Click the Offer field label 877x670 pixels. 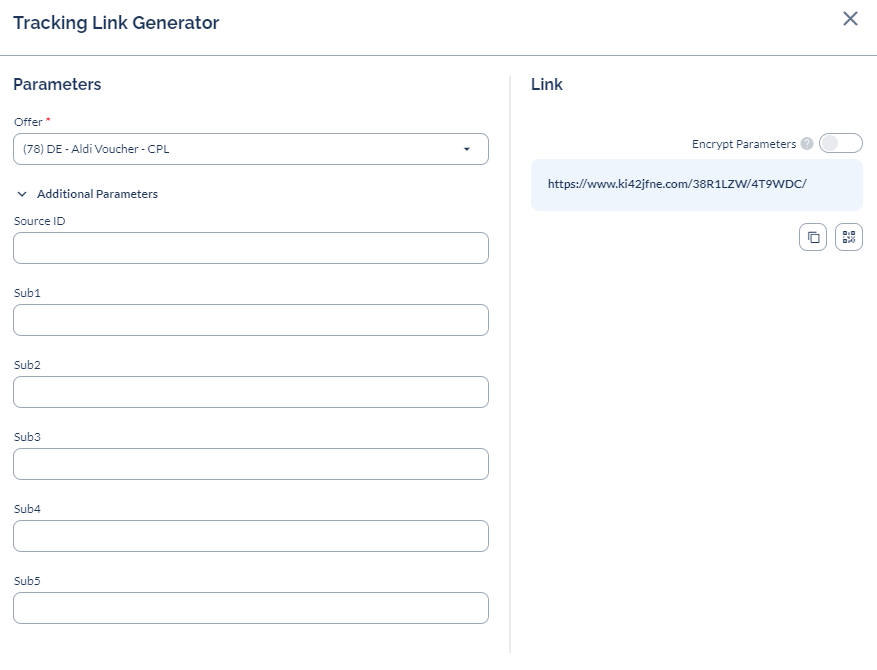pos(28,122)
